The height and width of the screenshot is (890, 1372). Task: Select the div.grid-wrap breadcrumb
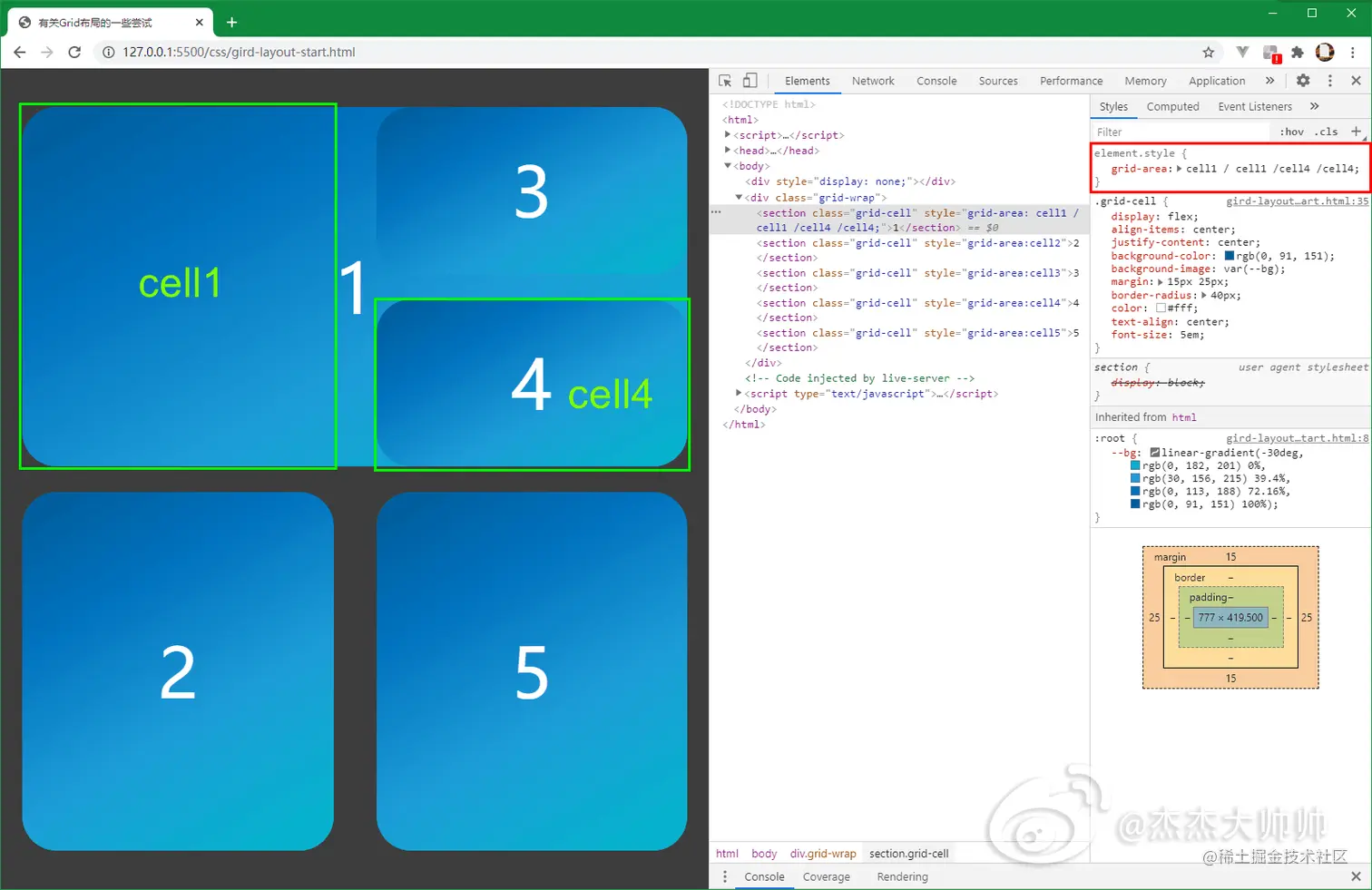(x=823, y=854)
